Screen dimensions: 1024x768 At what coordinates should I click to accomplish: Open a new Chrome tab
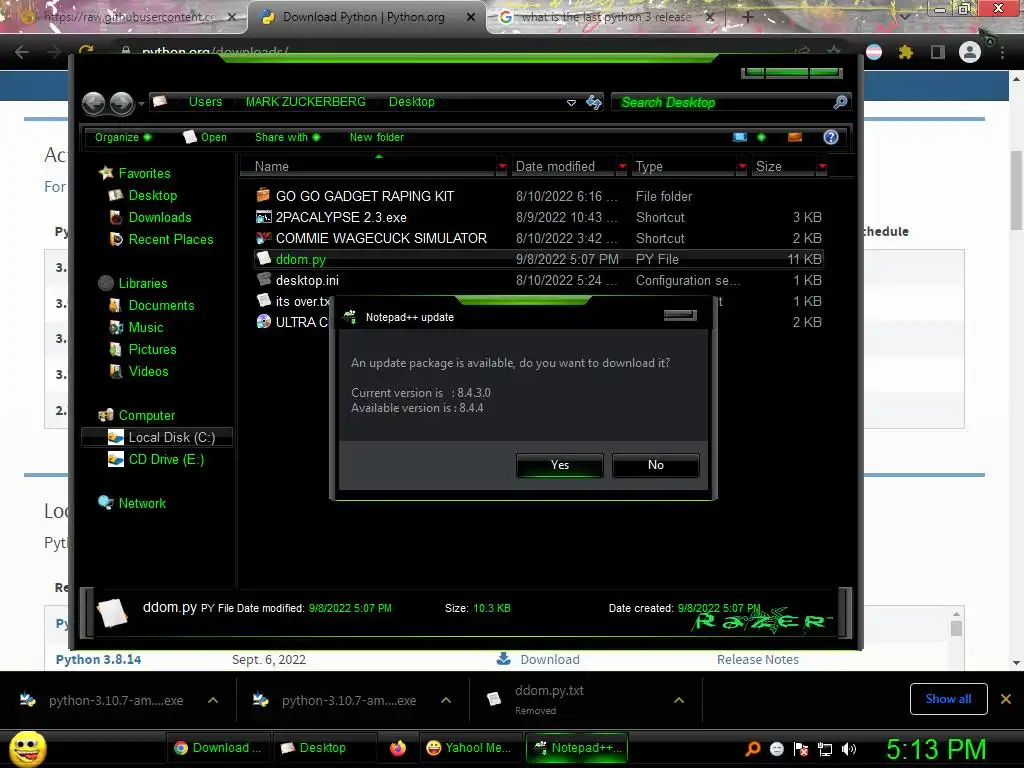coord(748,18)
